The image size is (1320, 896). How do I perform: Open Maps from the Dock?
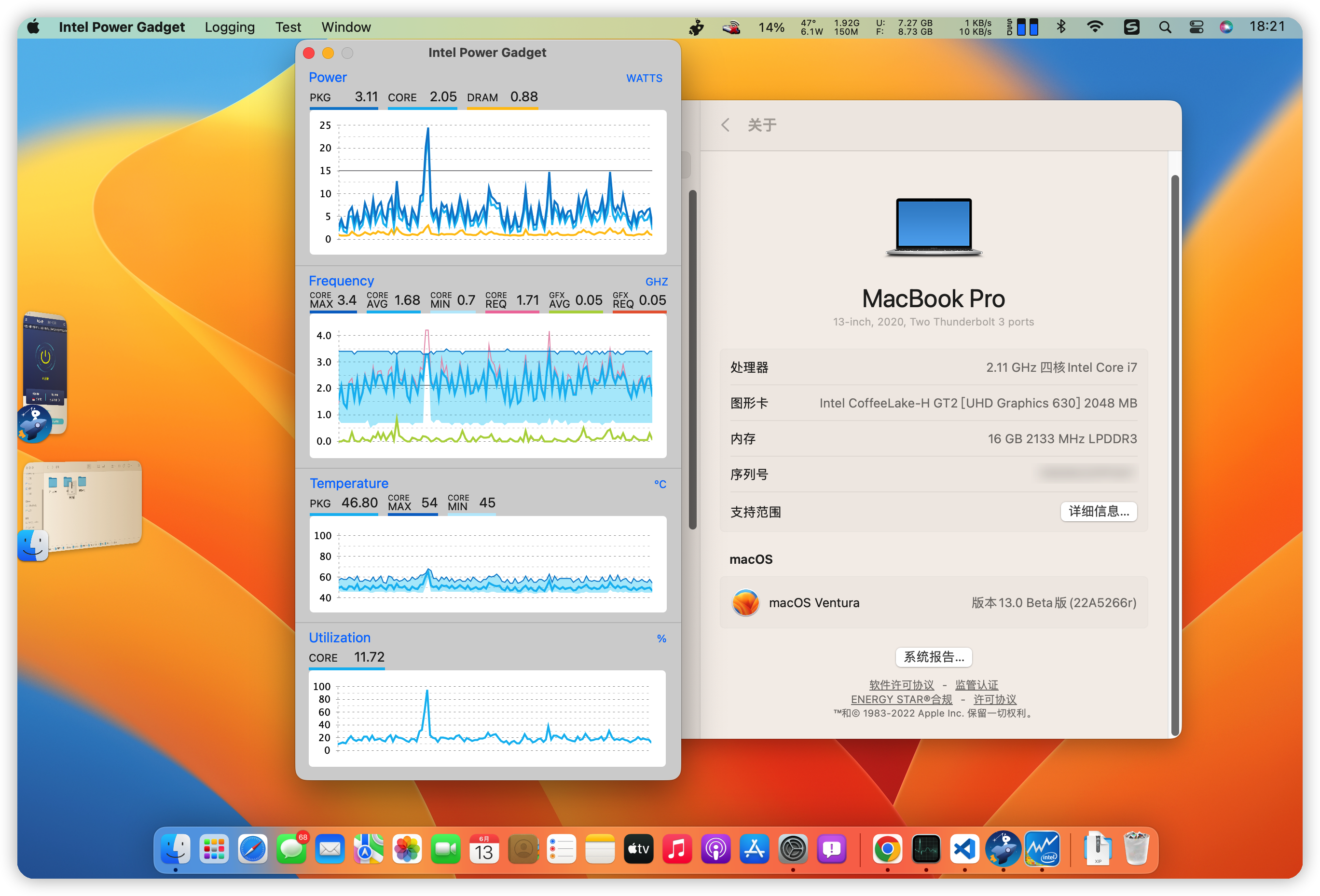point(368,849)
